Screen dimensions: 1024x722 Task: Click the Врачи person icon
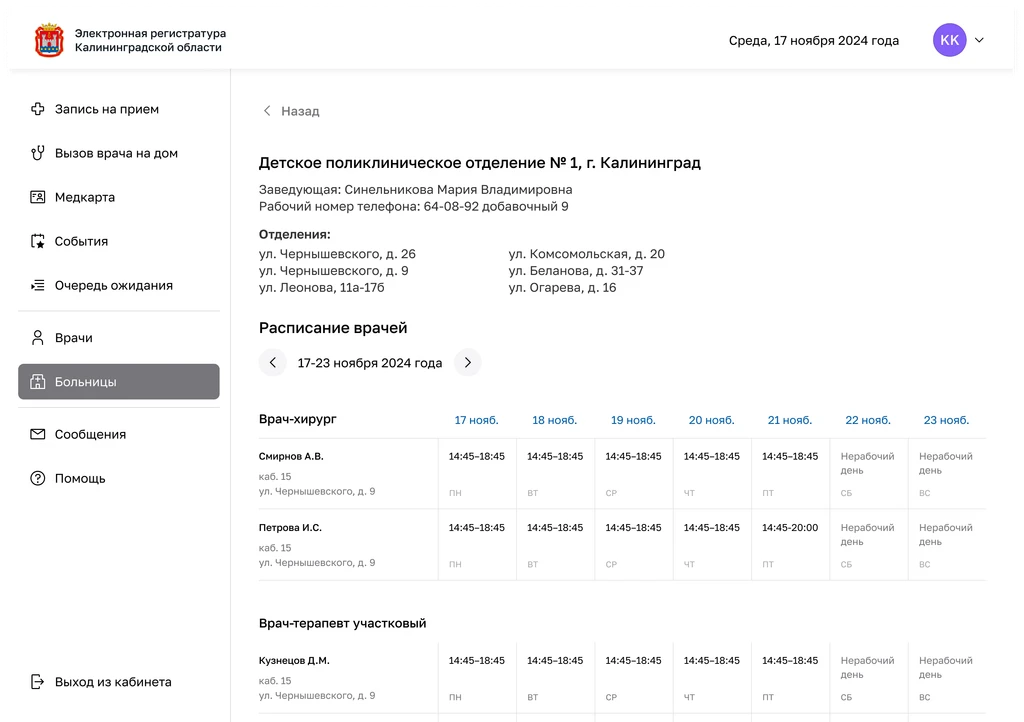38,337
